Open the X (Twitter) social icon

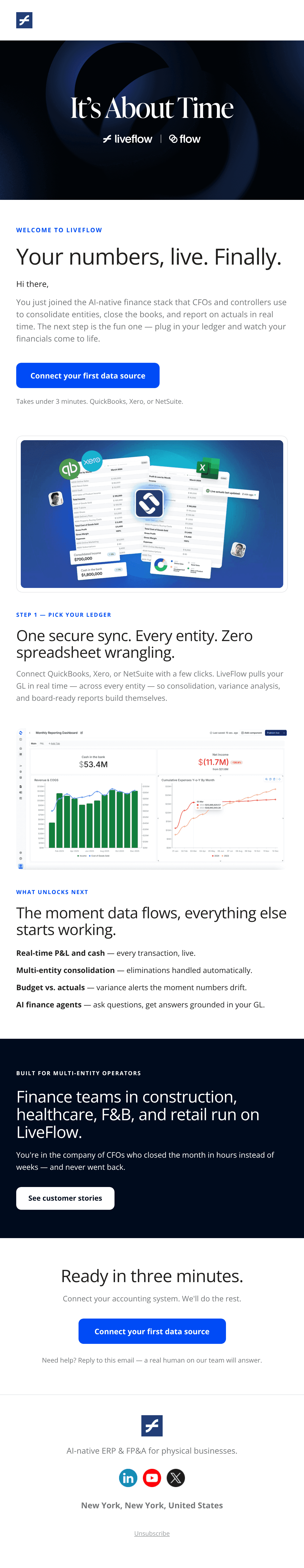pyautogui.click(x=176, y=1477)
